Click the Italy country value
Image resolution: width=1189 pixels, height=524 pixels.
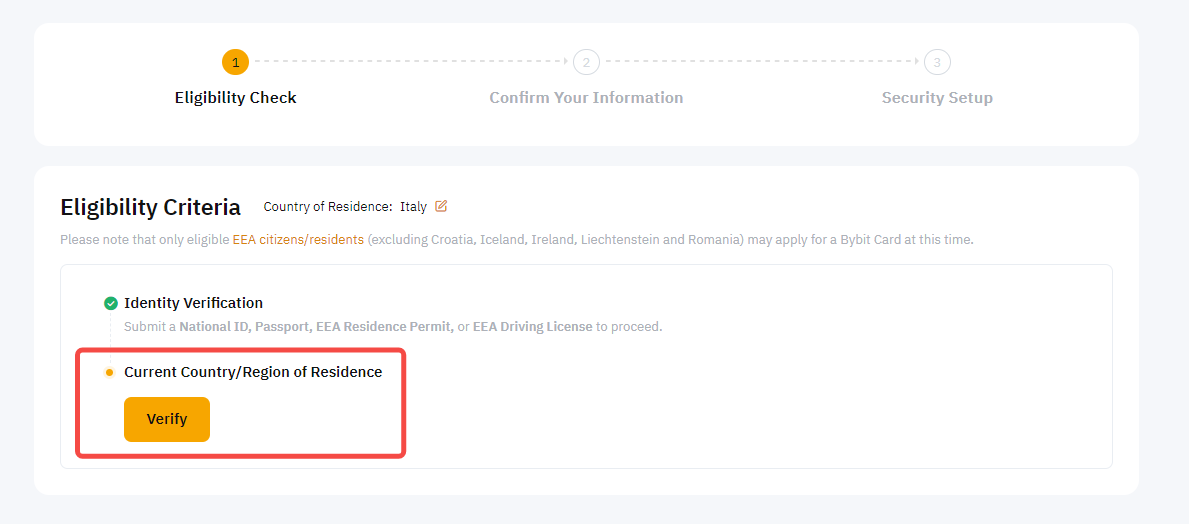413,207
